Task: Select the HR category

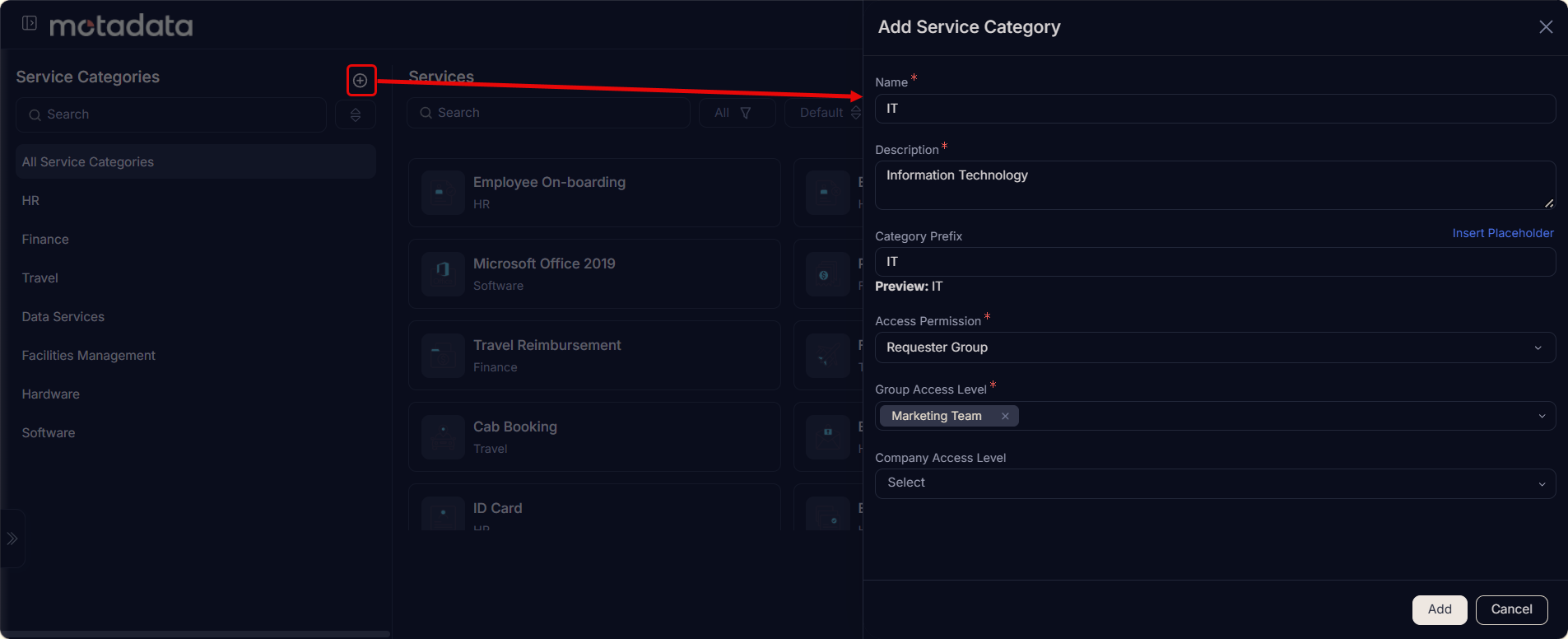Action: tap(30, 201)
